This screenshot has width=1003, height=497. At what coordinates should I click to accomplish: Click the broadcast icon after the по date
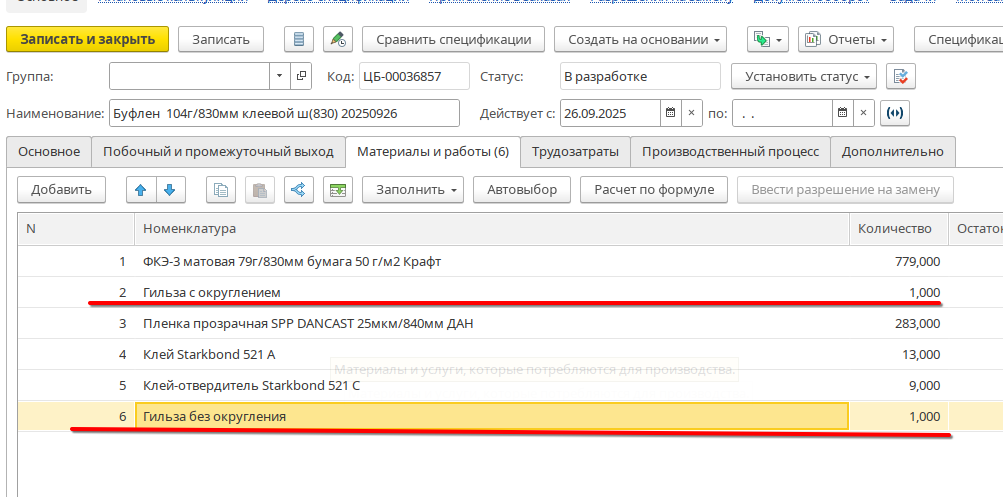[x=894, y=113]
